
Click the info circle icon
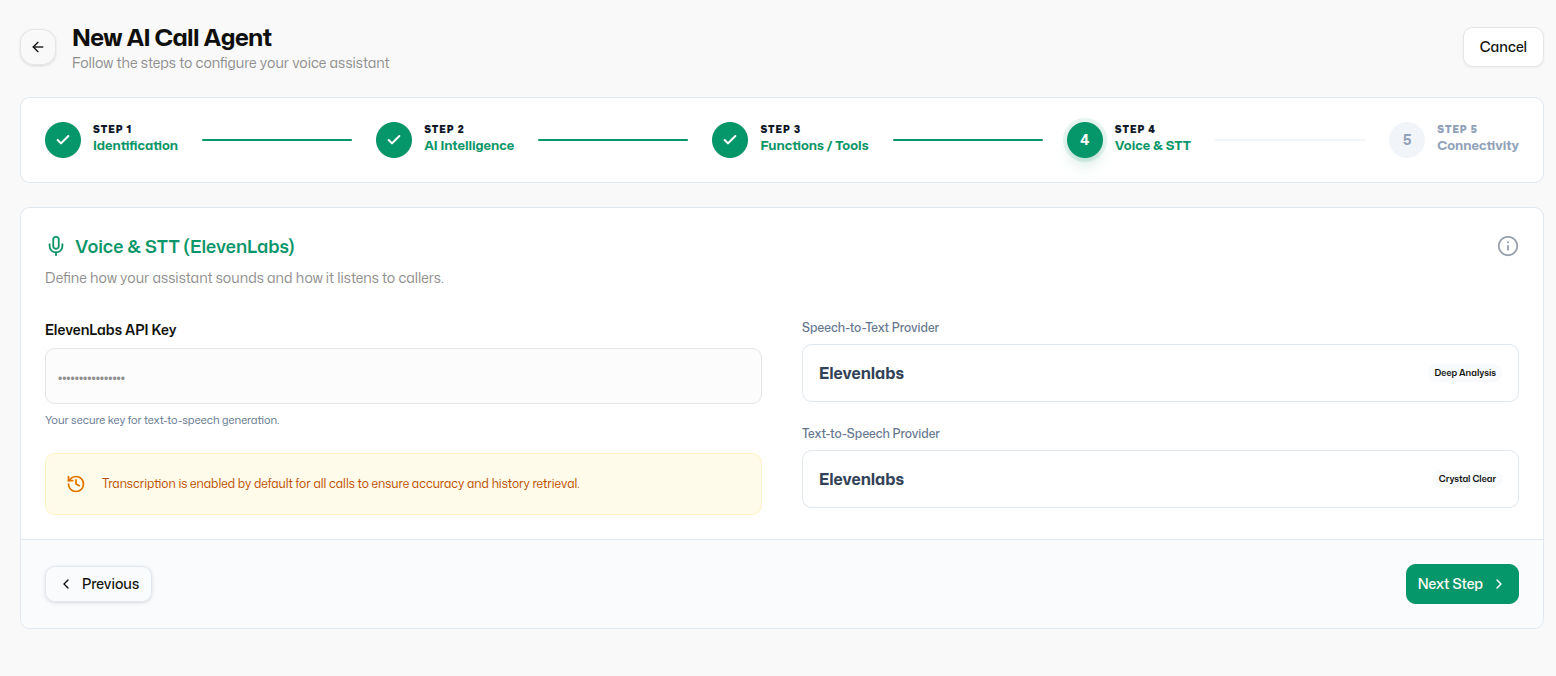(1508, 246)
